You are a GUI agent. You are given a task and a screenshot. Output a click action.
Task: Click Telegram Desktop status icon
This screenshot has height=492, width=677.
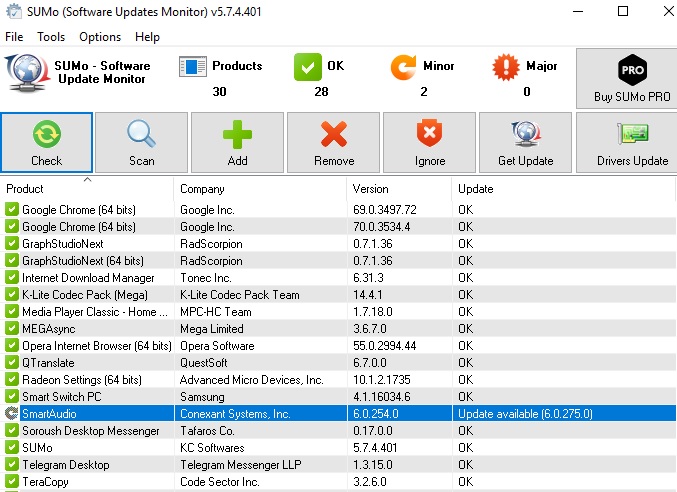coord(12,464)
